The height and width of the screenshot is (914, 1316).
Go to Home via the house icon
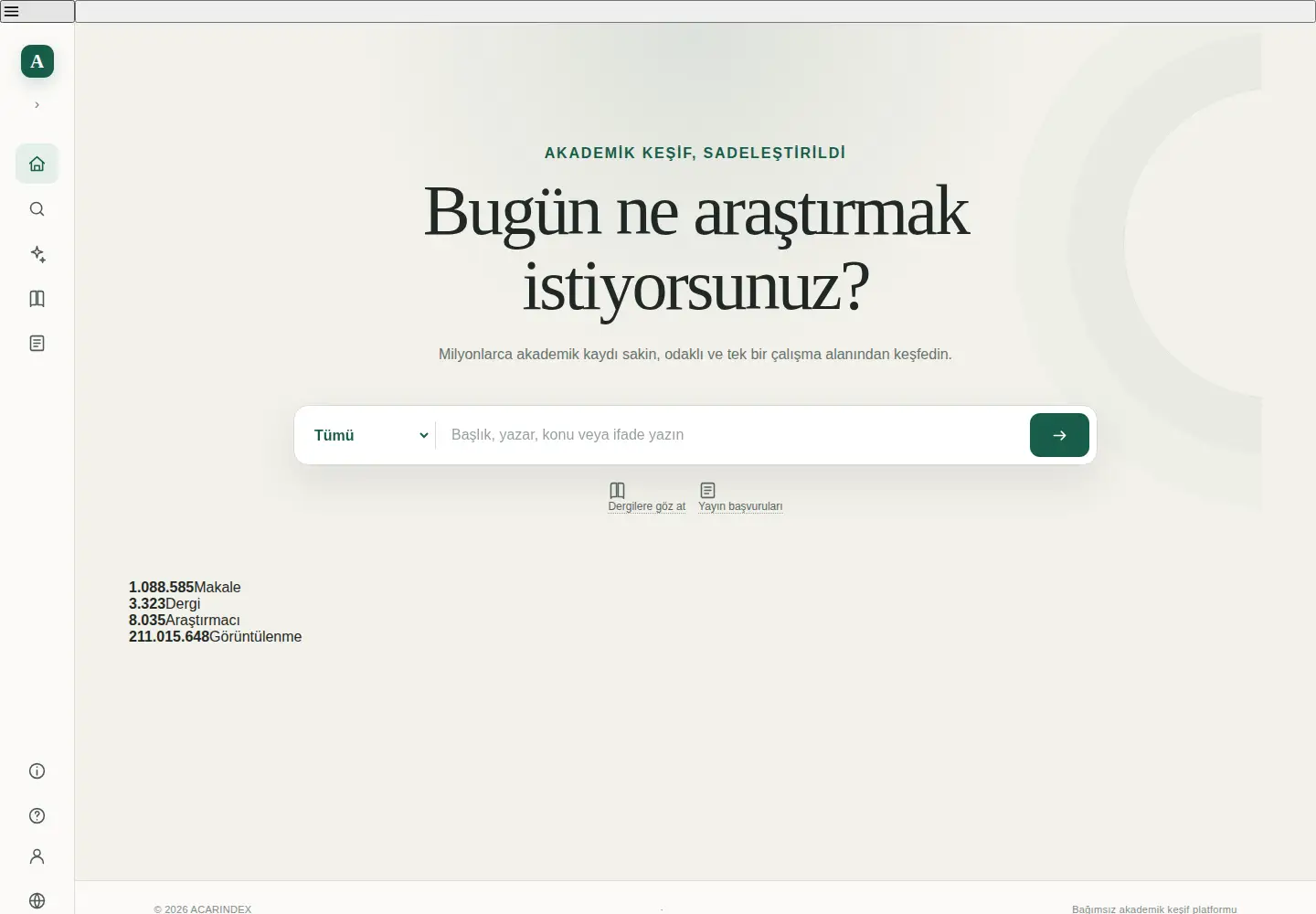(x=37, y=164)
